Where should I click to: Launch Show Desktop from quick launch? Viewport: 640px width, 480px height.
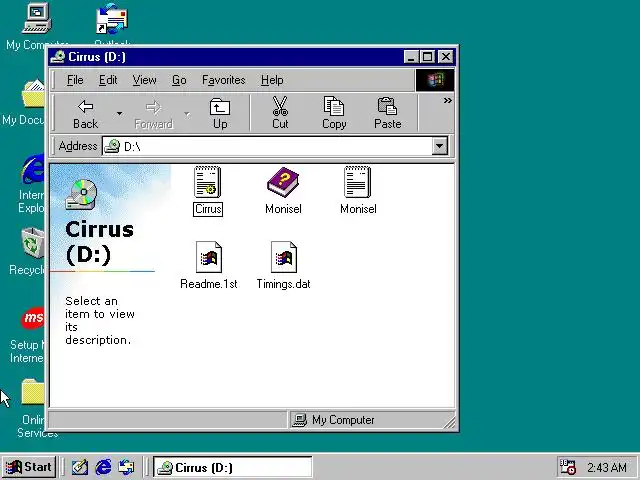[80, 467]
